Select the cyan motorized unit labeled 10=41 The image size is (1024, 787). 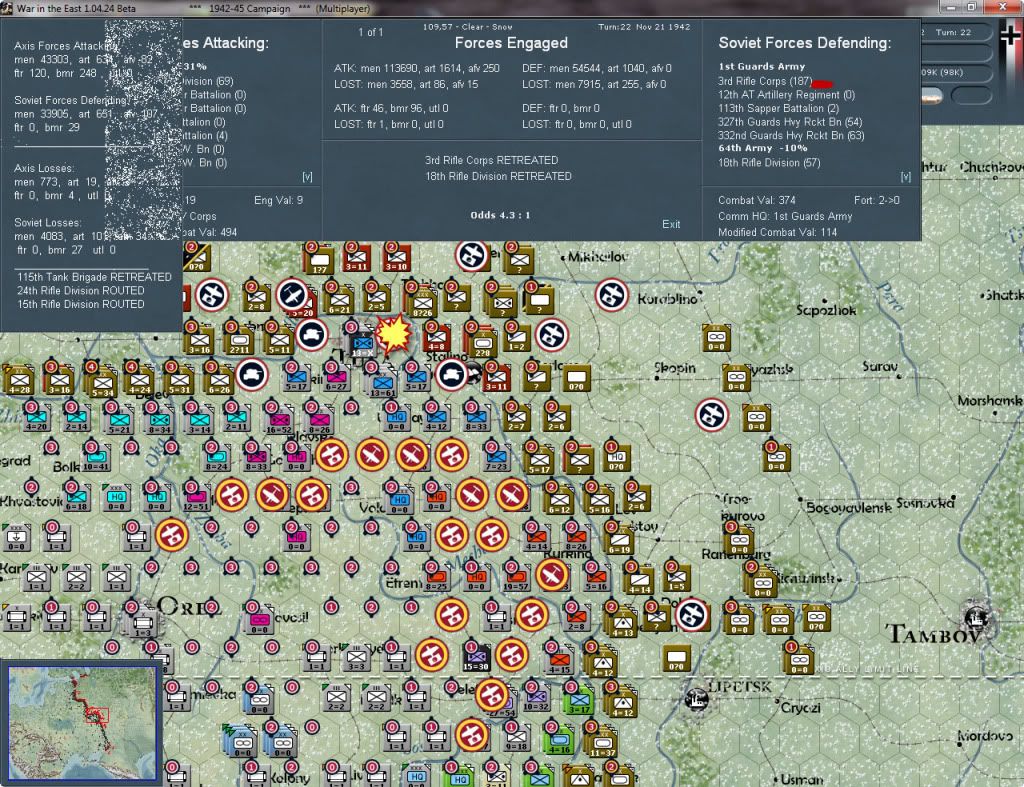click(96, 458)
